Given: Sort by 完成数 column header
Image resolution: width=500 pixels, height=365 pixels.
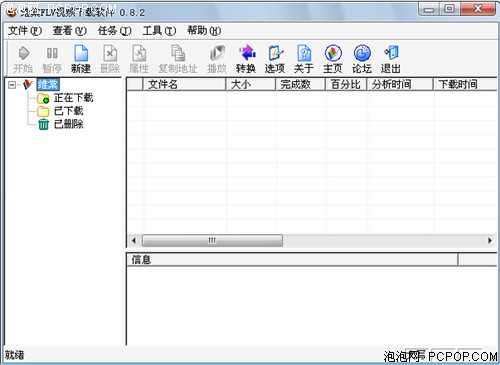Looking at the screenshot, I should 301,84.
